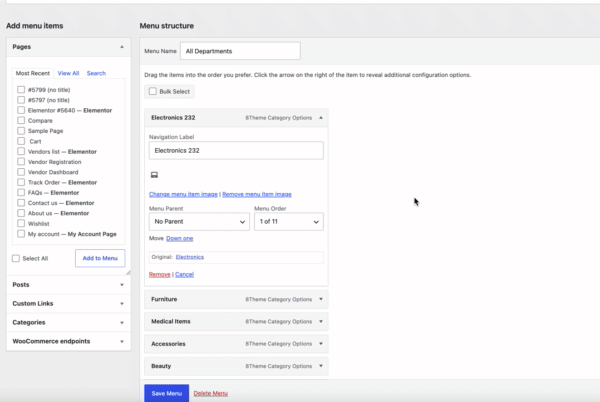Open the original Electronics link
This screenshot has width=600, height=402.
click(190, 257)
